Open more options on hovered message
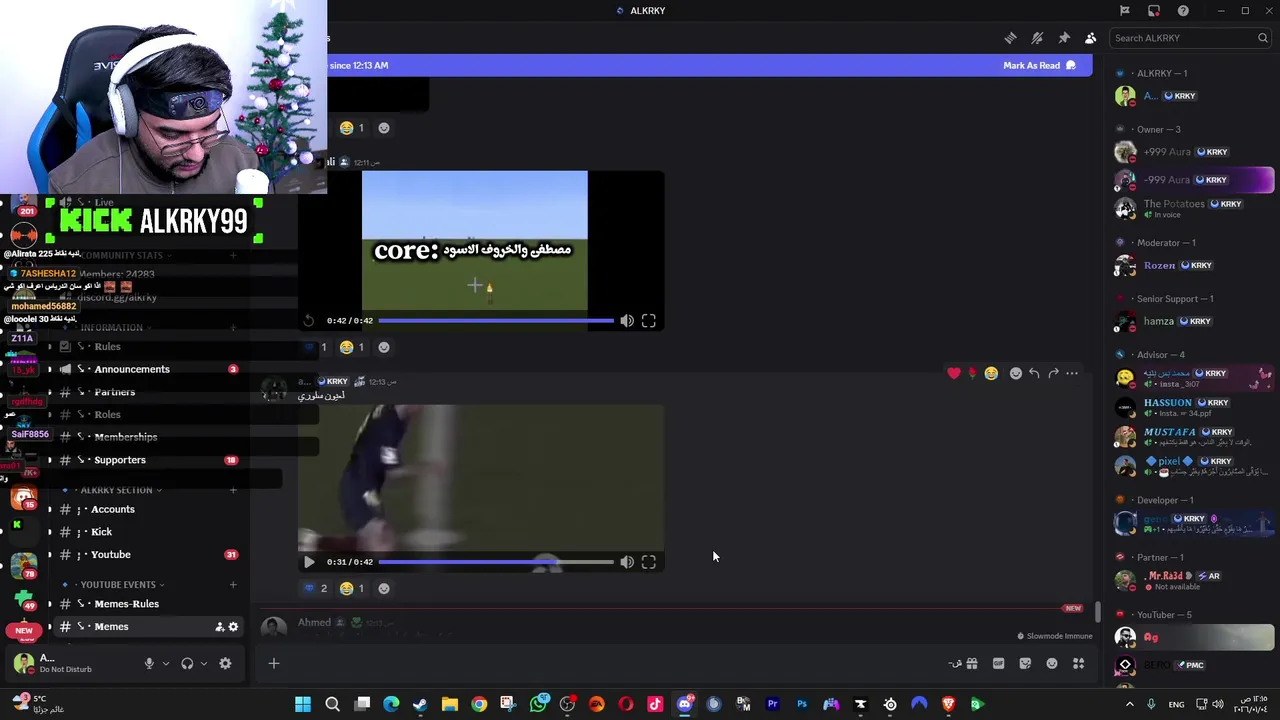Viewport: 1280px width, 720px height. [1072, 373]
